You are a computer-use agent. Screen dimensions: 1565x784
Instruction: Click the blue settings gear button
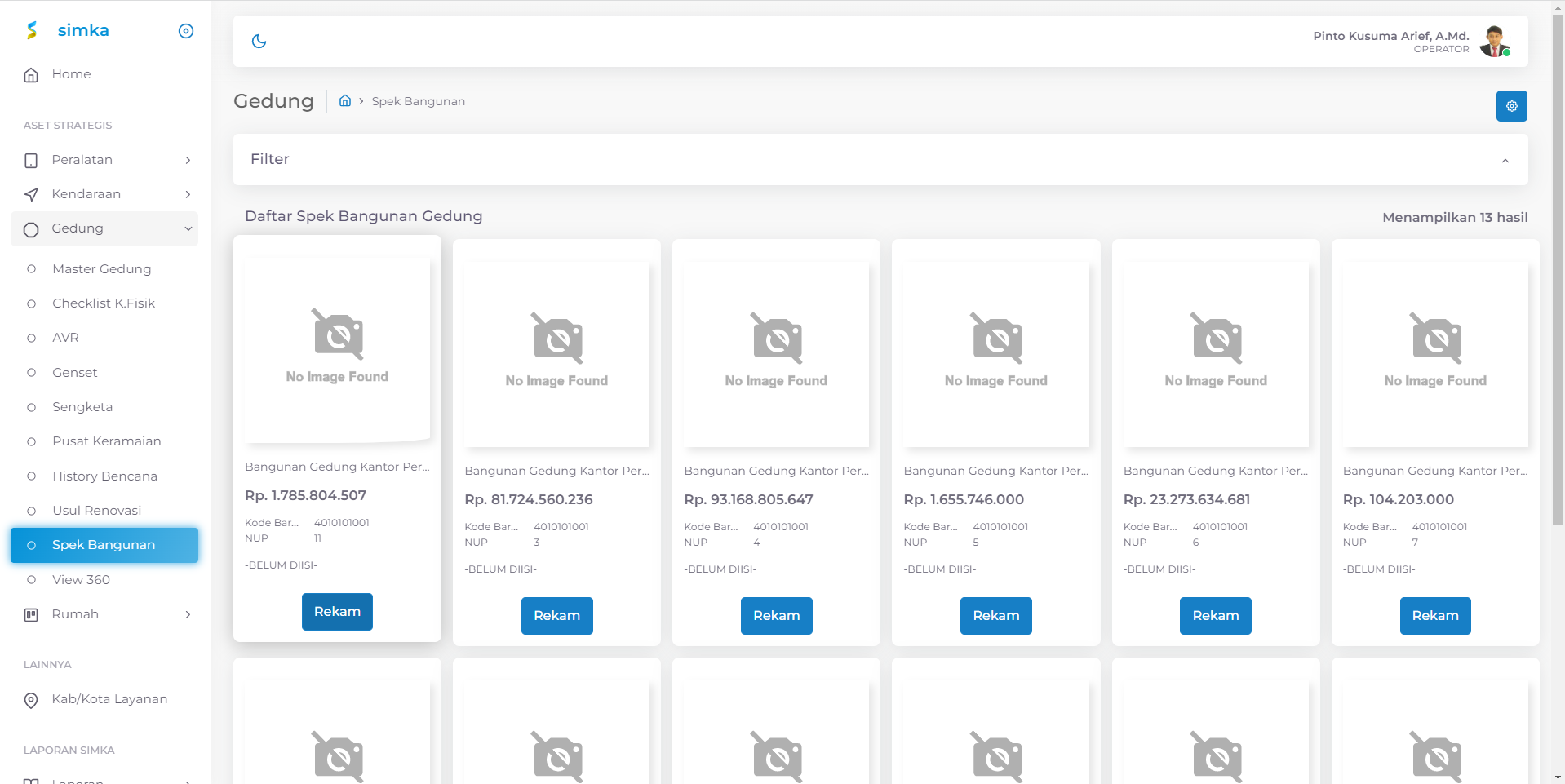coord(1511,106)
